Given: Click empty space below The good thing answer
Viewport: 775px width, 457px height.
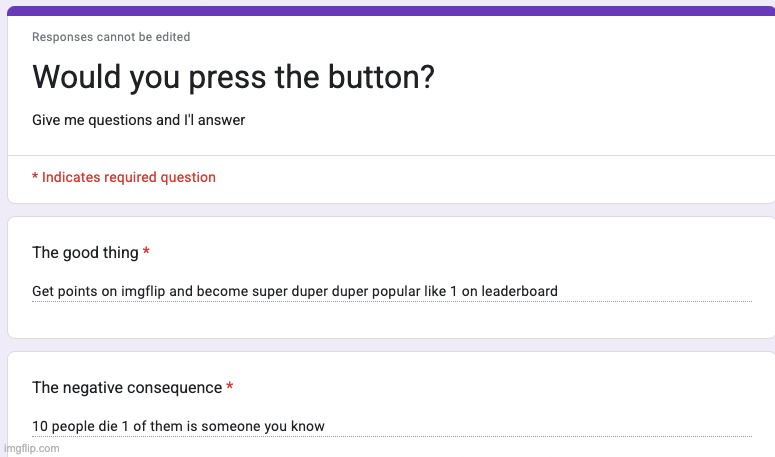Looking at the screenshot, I should (391, 320).
